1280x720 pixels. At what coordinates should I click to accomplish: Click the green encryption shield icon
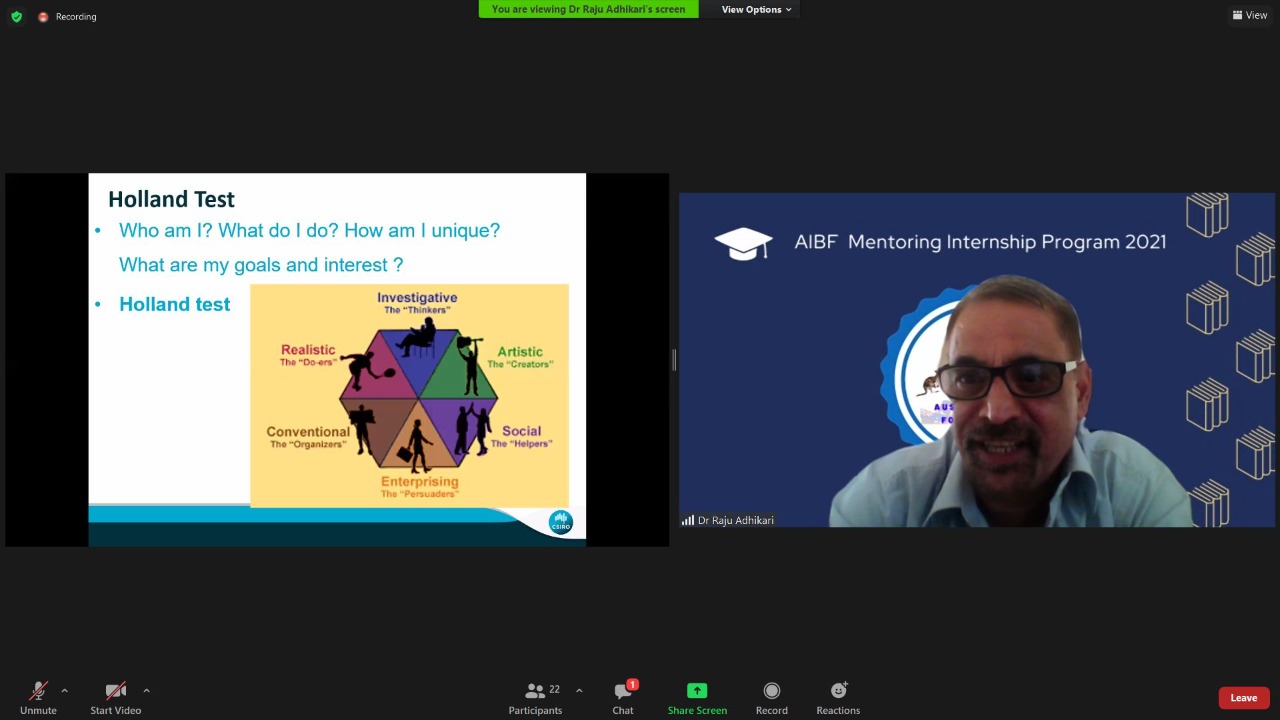[x=16, y=16]
